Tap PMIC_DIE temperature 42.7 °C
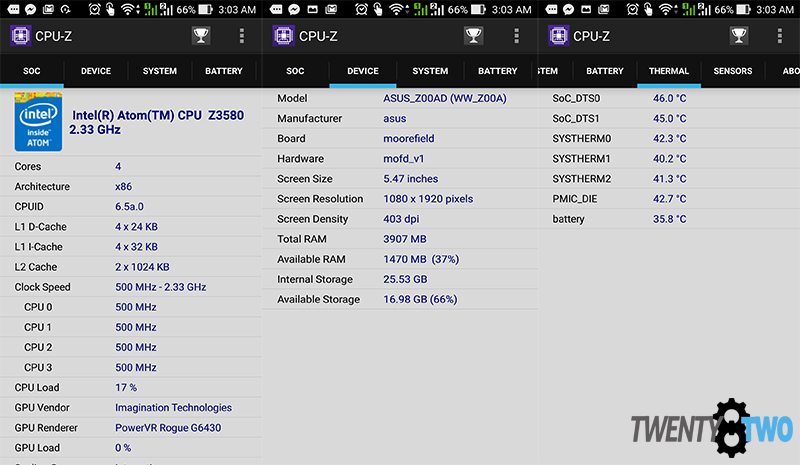This screenshot has width=800, height=465. 669,199
